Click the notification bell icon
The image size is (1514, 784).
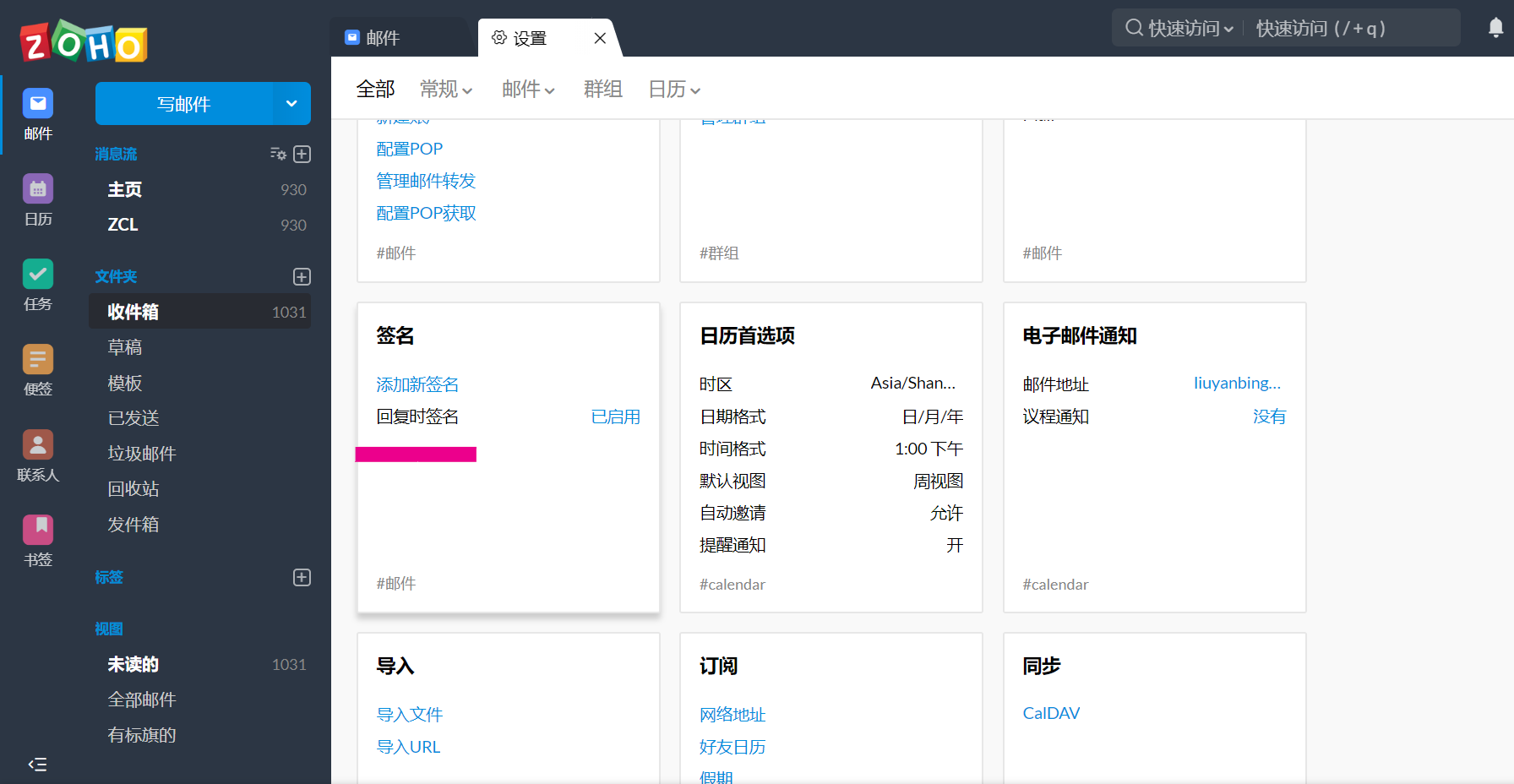1495,28
